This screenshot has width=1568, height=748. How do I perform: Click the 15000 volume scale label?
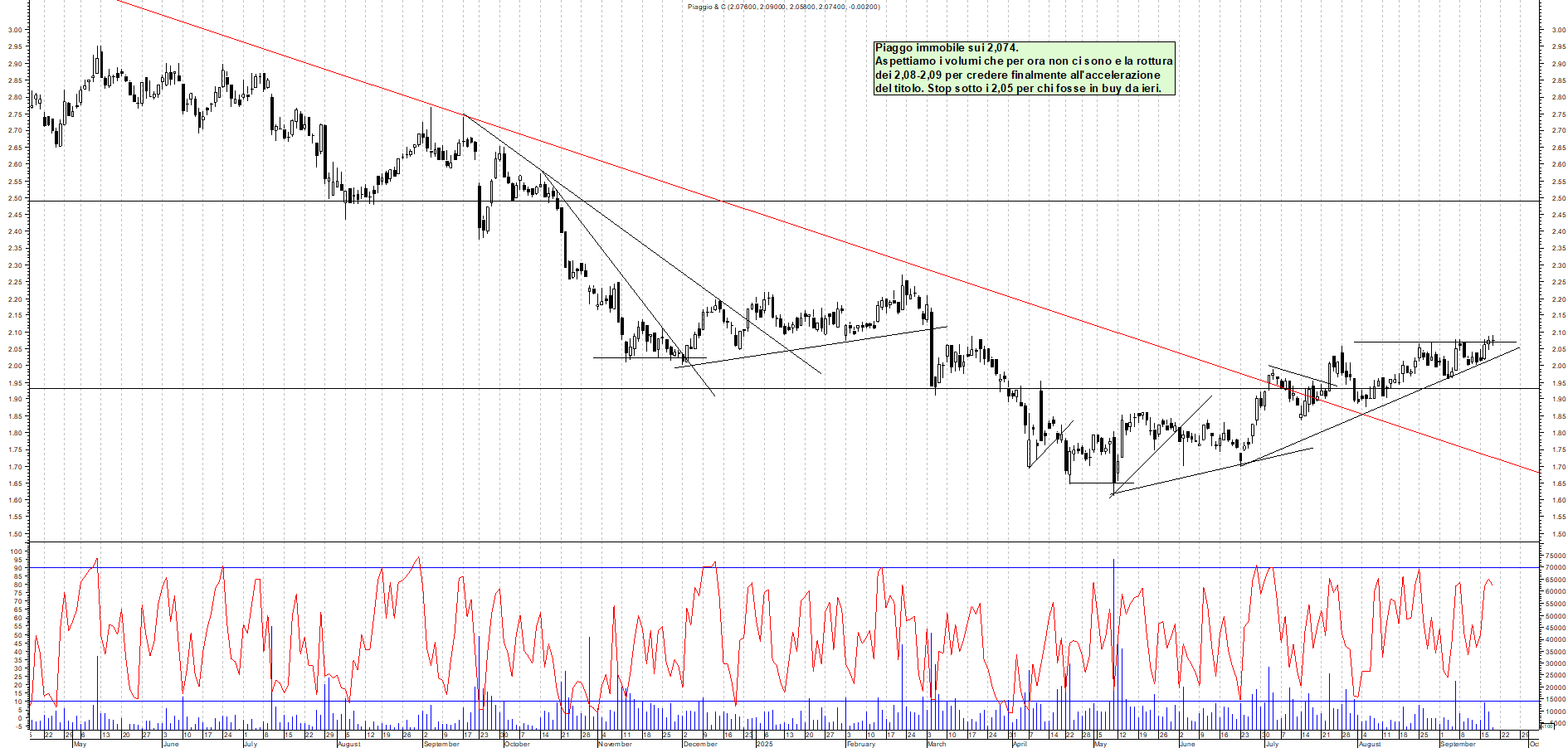pos(1556,700)
